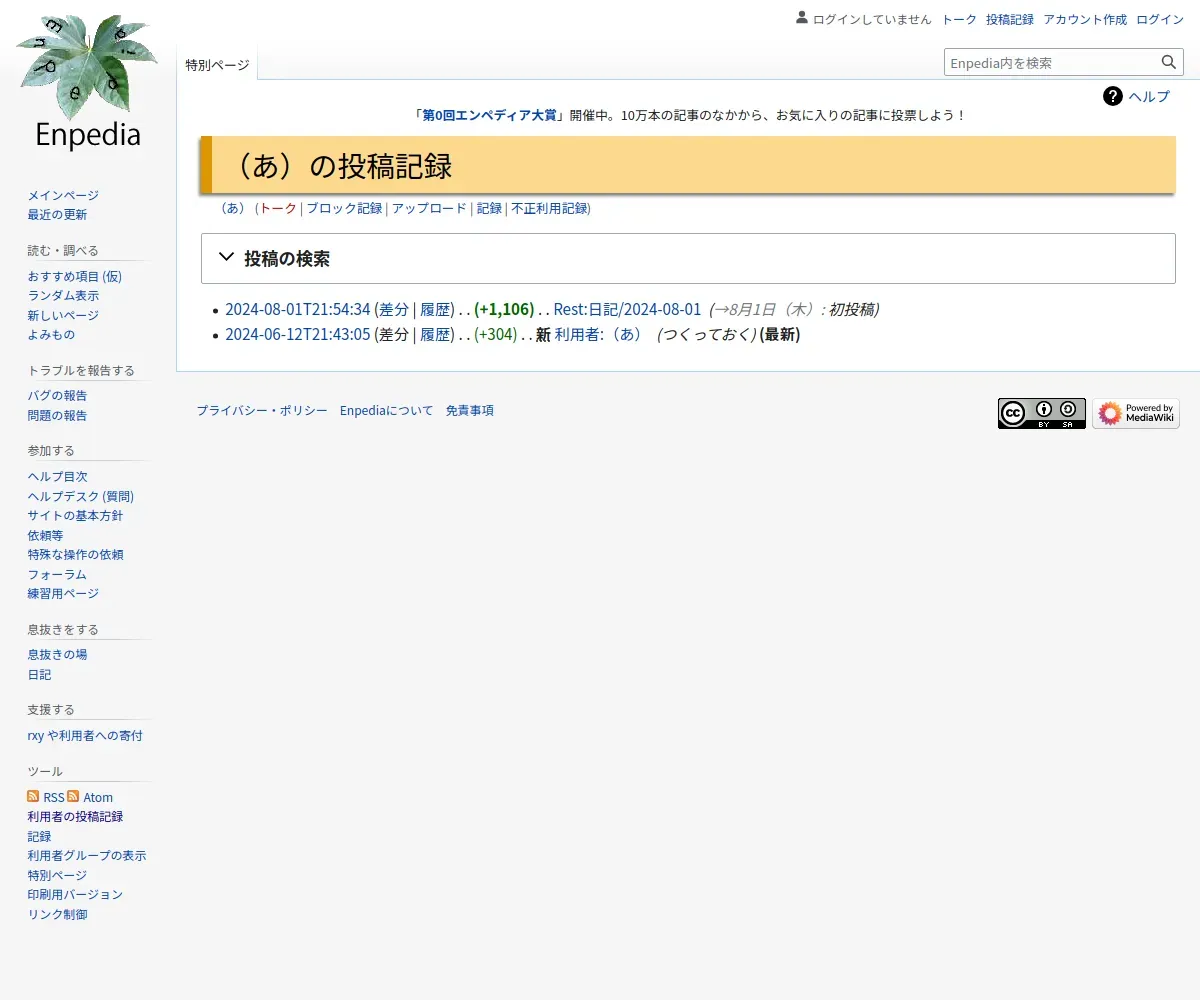Open ブロック記録 link
Image resolution: width=1200 pixels, height=1000 pixels.
(x=344, y=208)
